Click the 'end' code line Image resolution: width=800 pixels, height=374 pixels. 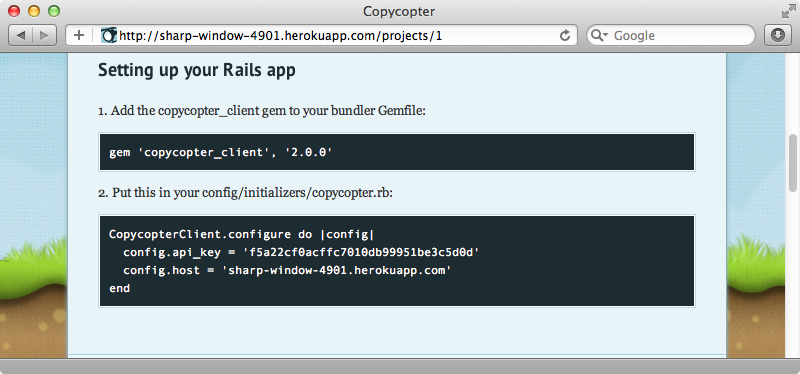(x=119, y=288)
